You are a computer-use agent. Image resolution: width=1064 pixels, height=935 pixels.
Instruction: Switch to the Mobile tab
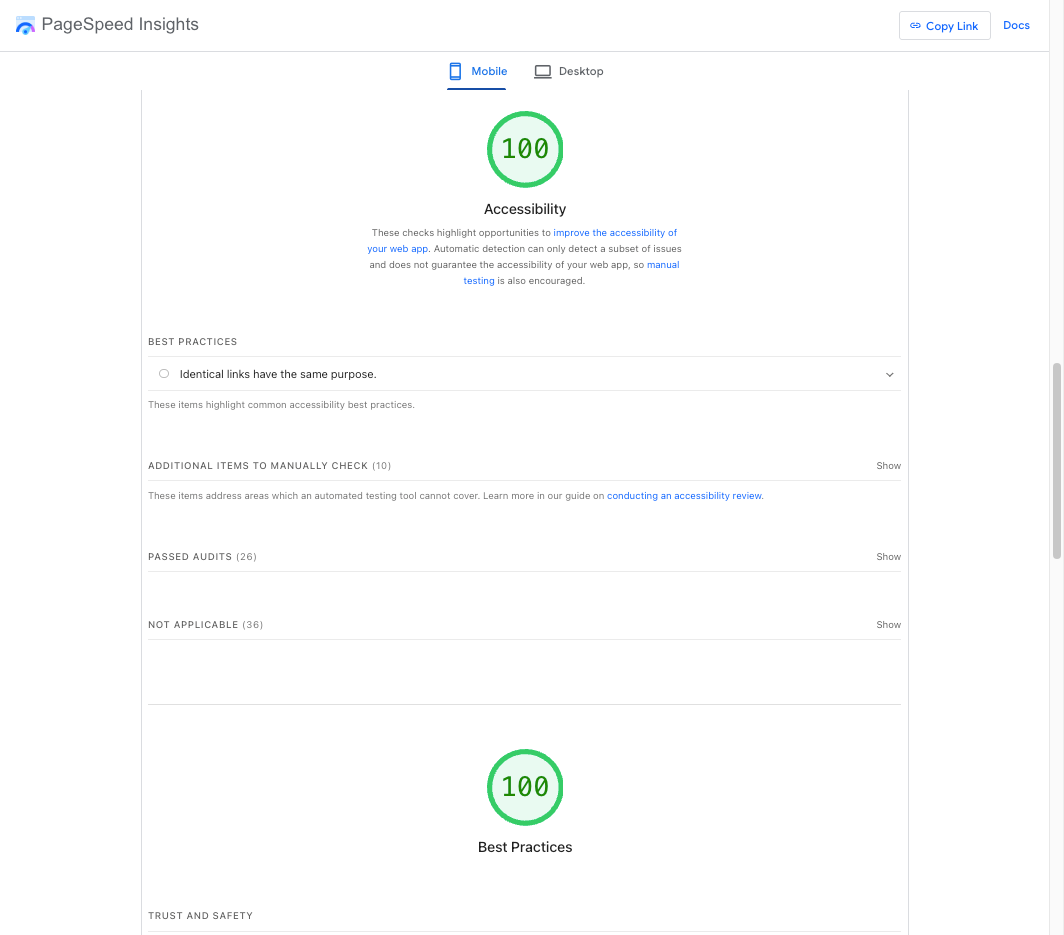click(477, 71)
